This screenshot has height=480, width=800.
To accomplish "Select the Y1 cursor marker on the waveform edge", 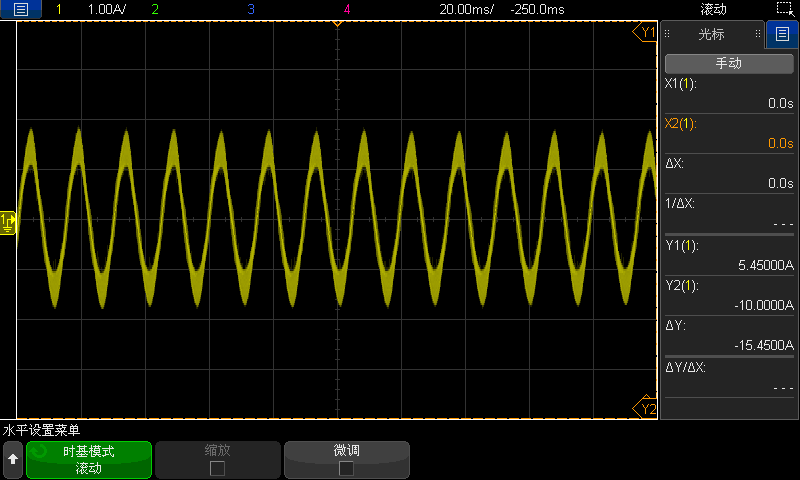I will click(646, 33).
